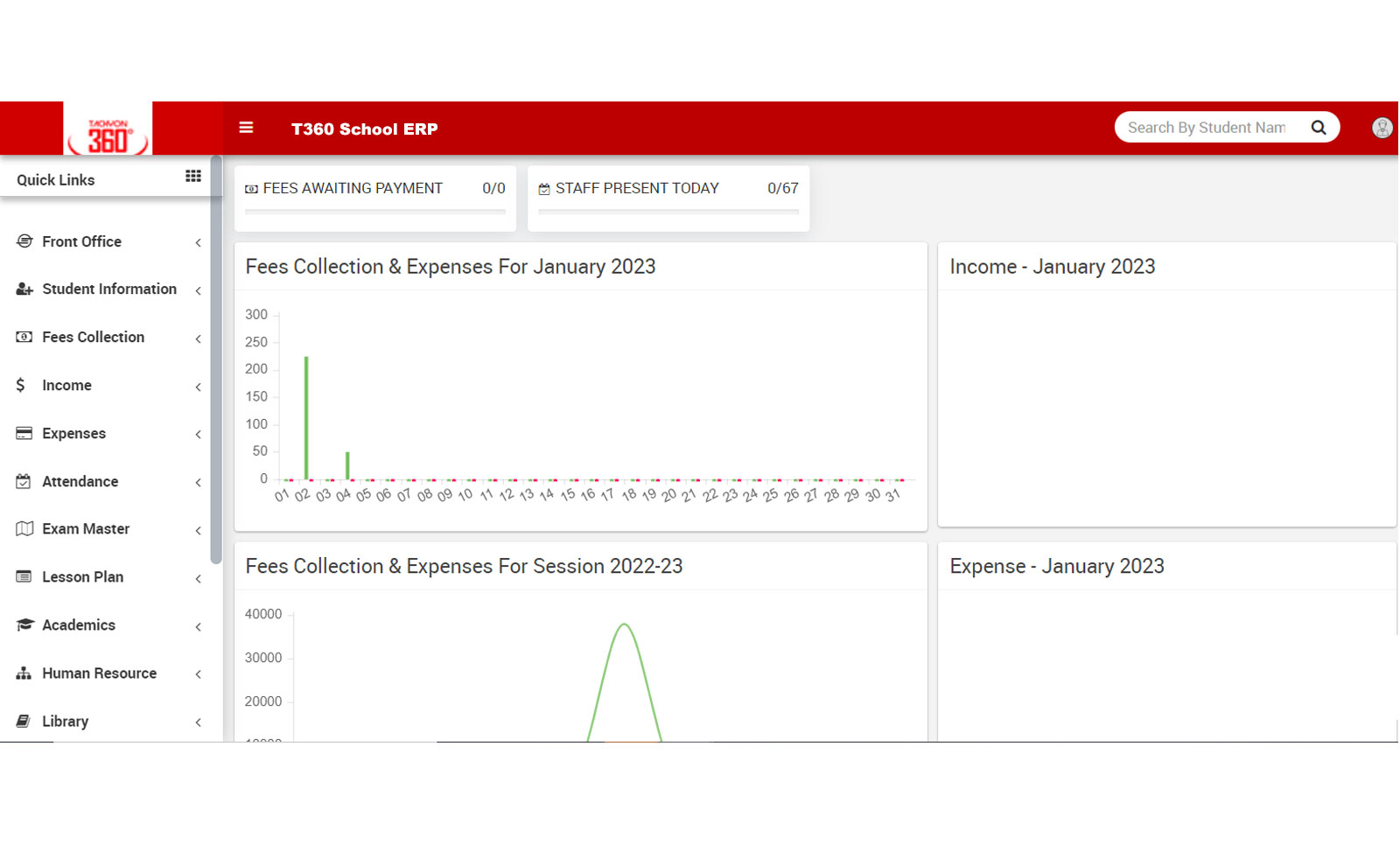Screen dimensions: 1400x844
Task: Click the Exam Master book icon
Action: (x=24, y=529)
